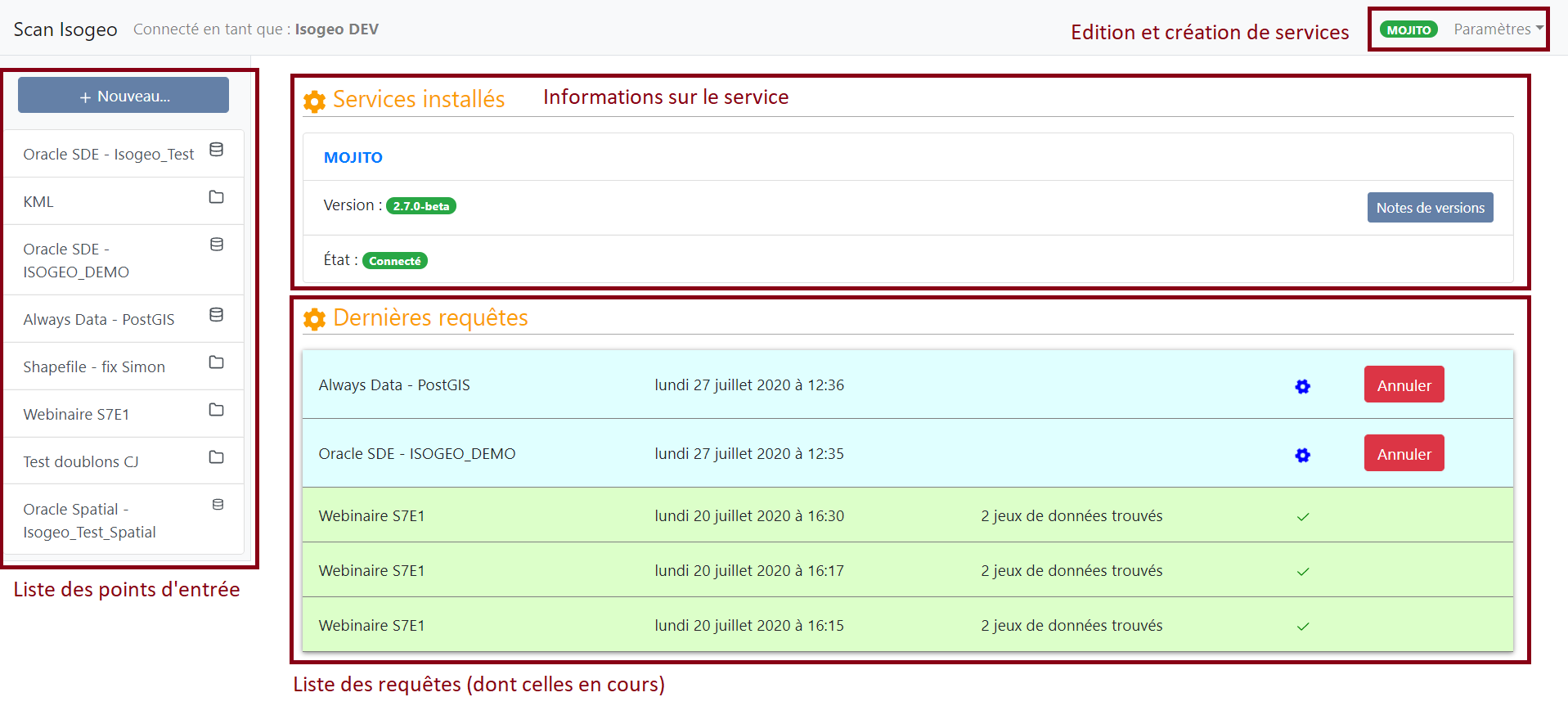Image resolution: width=1568 pixels, height=715 pixels.
Task: Click the folder icon for Shapefile - fix Simon
Action: point(216,362)
